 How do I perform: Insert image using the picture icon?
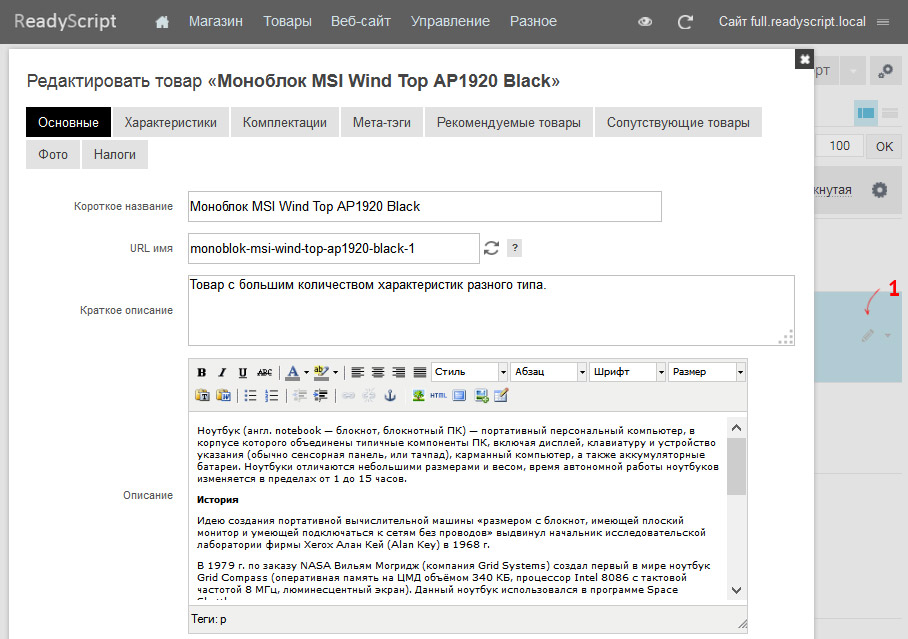pyautogui.click(x=418, y=396)
